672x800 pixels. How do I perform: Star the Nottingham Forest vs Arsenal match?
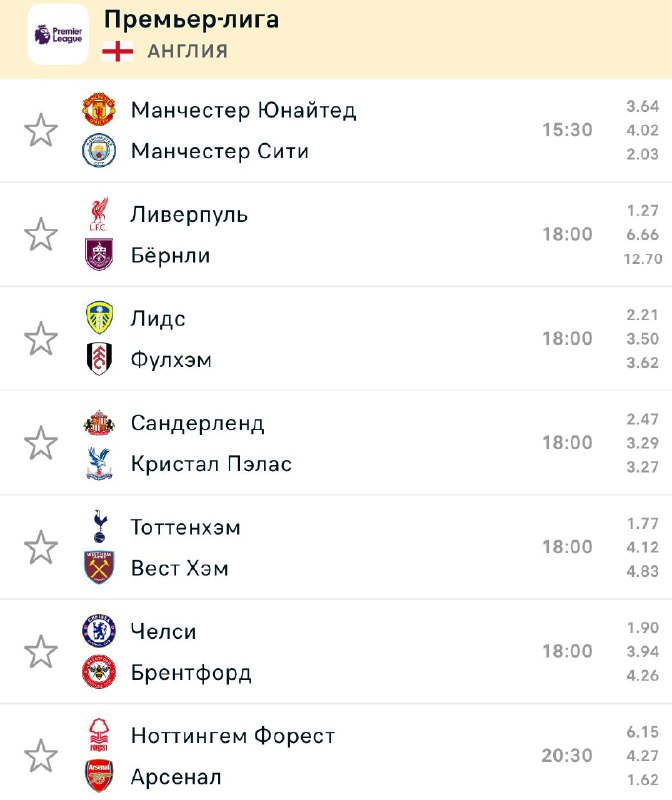pos(41,755)
